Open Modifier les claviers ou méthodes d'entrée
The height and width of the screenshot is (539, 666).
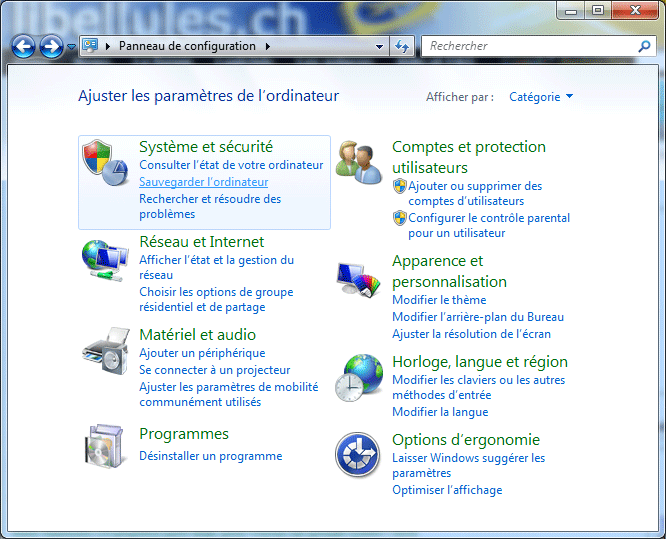(x=479, y=387)
